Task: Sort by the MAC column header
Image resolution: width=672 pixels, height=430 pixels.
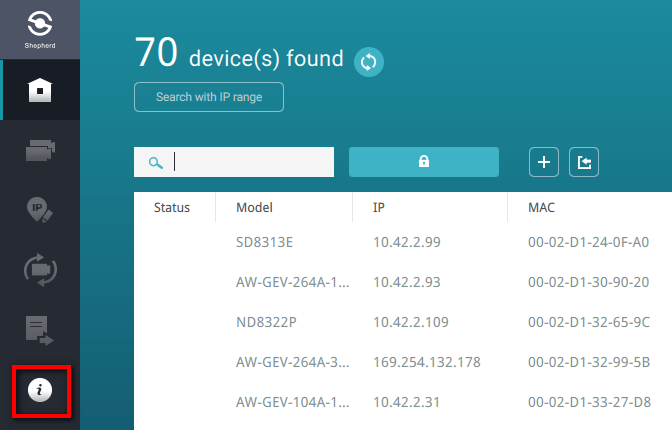Action: click(541, 208)
